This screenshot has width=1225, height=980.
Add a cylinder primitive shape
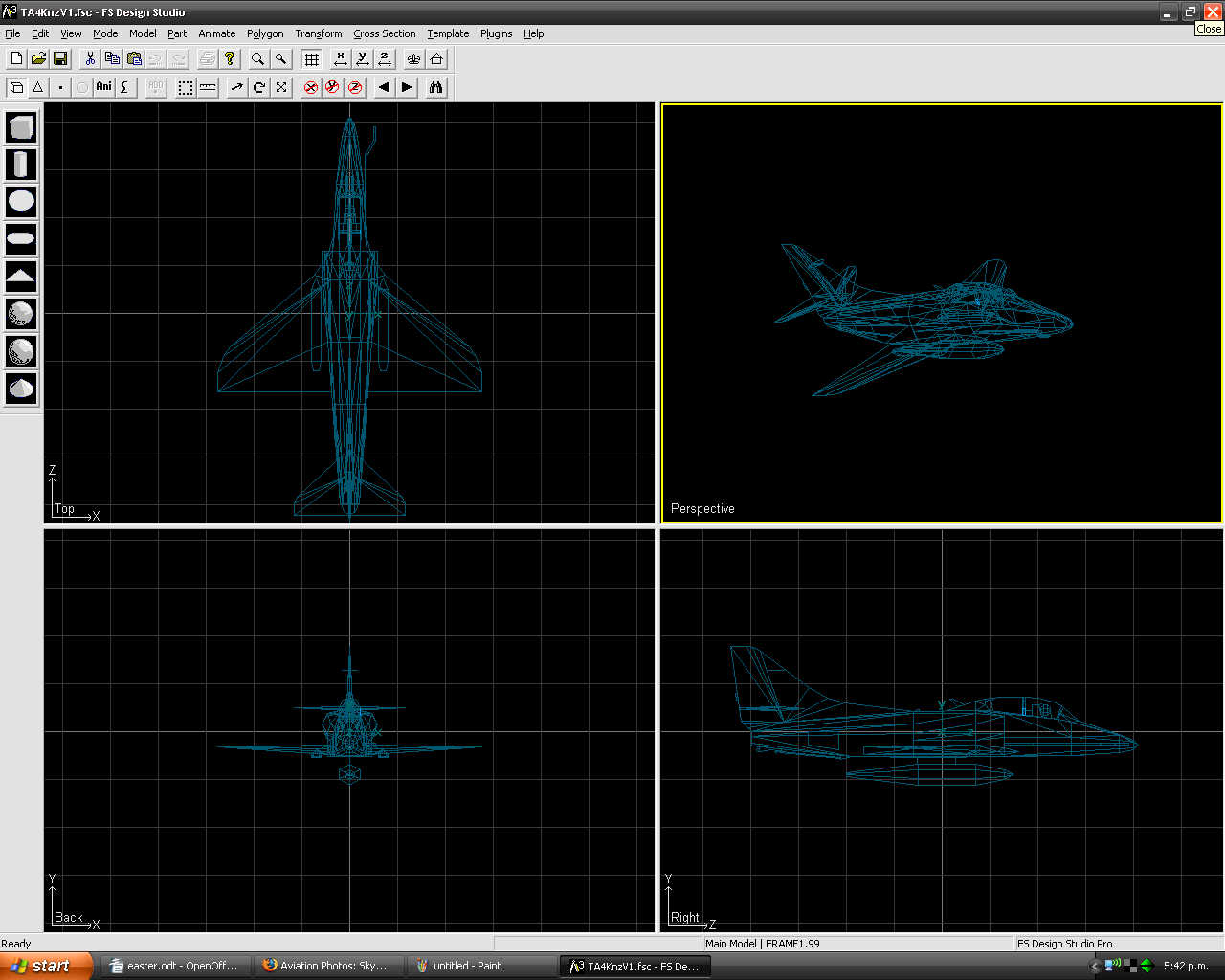point(21,165)
